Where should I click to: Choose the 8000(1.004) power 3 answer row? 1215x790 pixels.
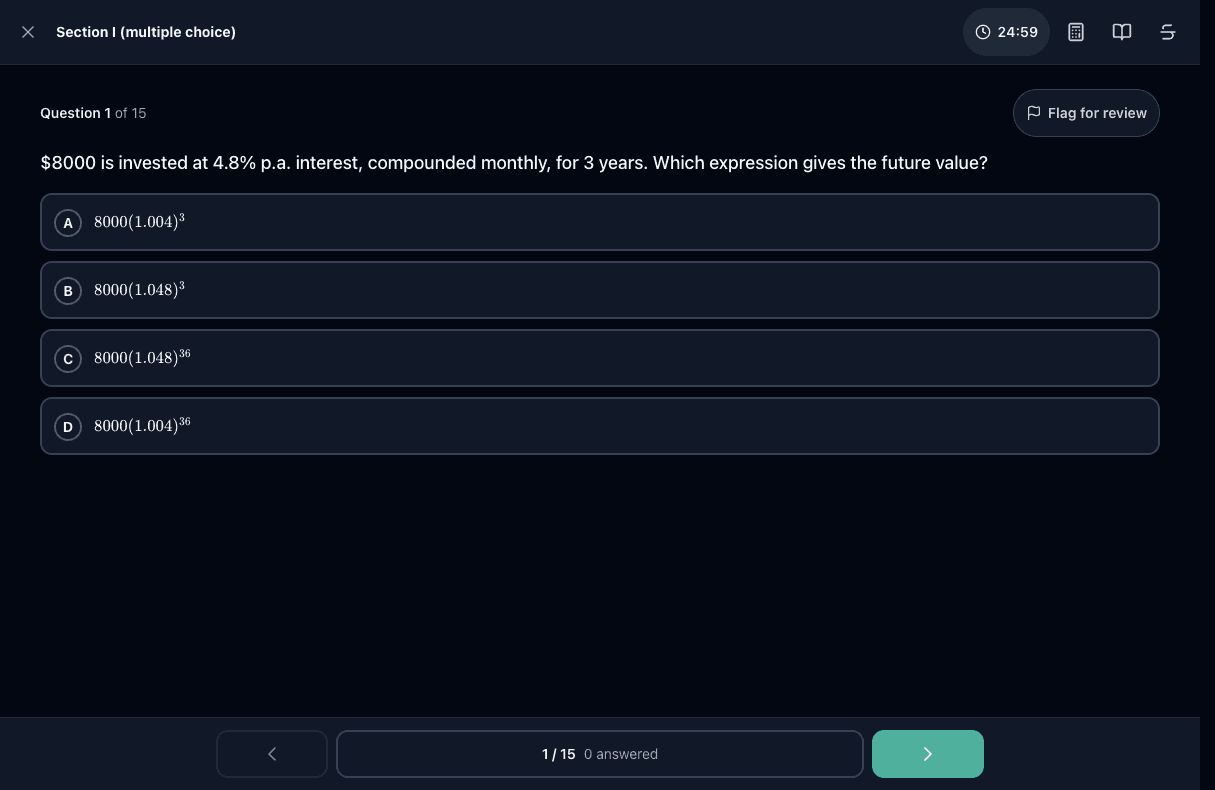click(x=600, y=222)
